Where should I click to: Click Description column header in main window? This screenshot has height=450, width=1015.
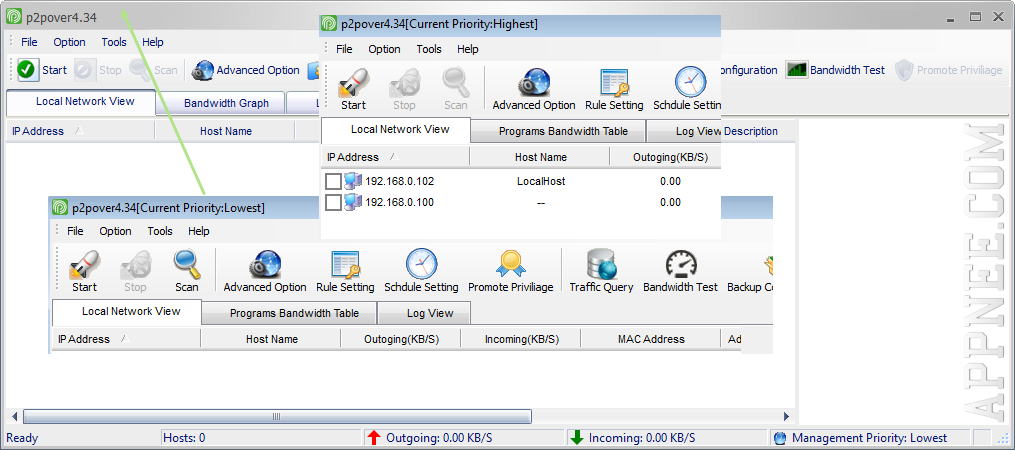click(x=751, y=131)
